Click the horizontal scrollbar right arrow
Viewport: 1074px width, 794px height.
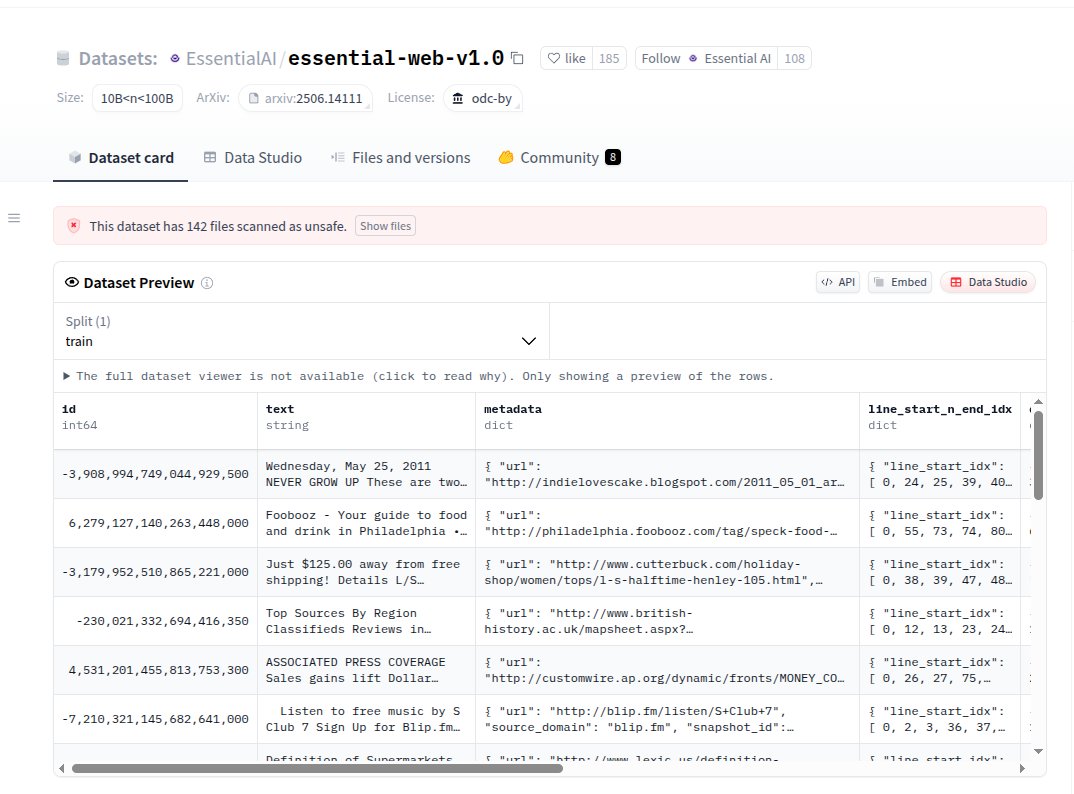pyautogui.click(x=1022, y=769)
